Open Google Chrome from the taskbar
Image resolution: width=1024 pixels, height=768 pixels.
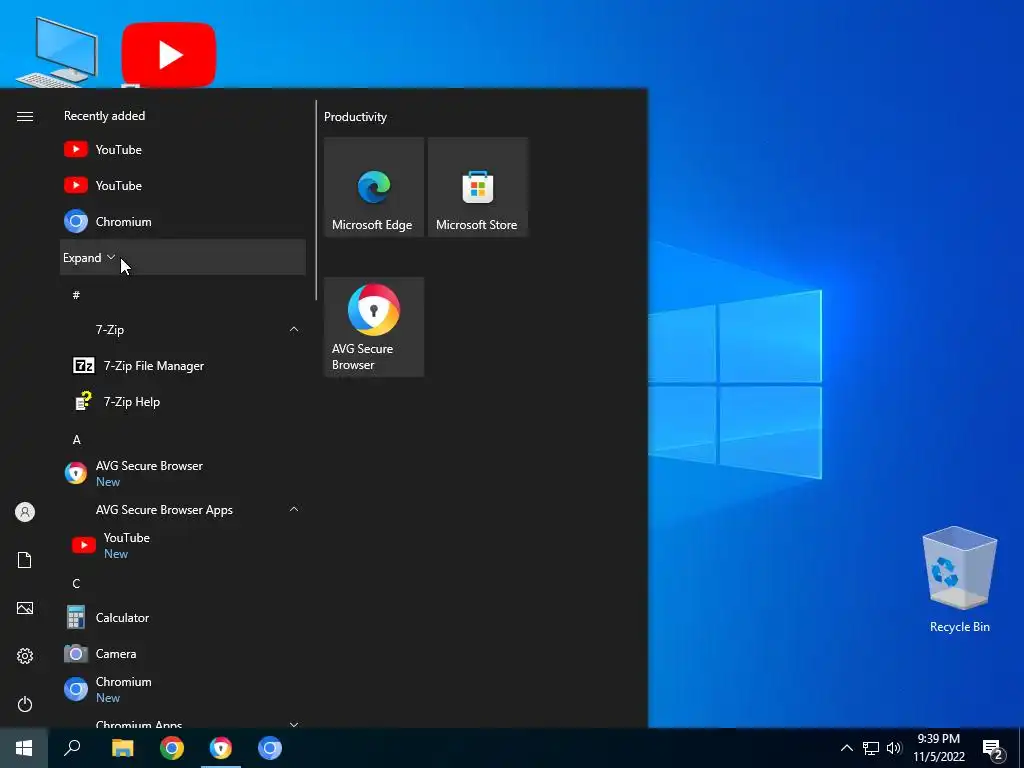click(x=172, y=748)
